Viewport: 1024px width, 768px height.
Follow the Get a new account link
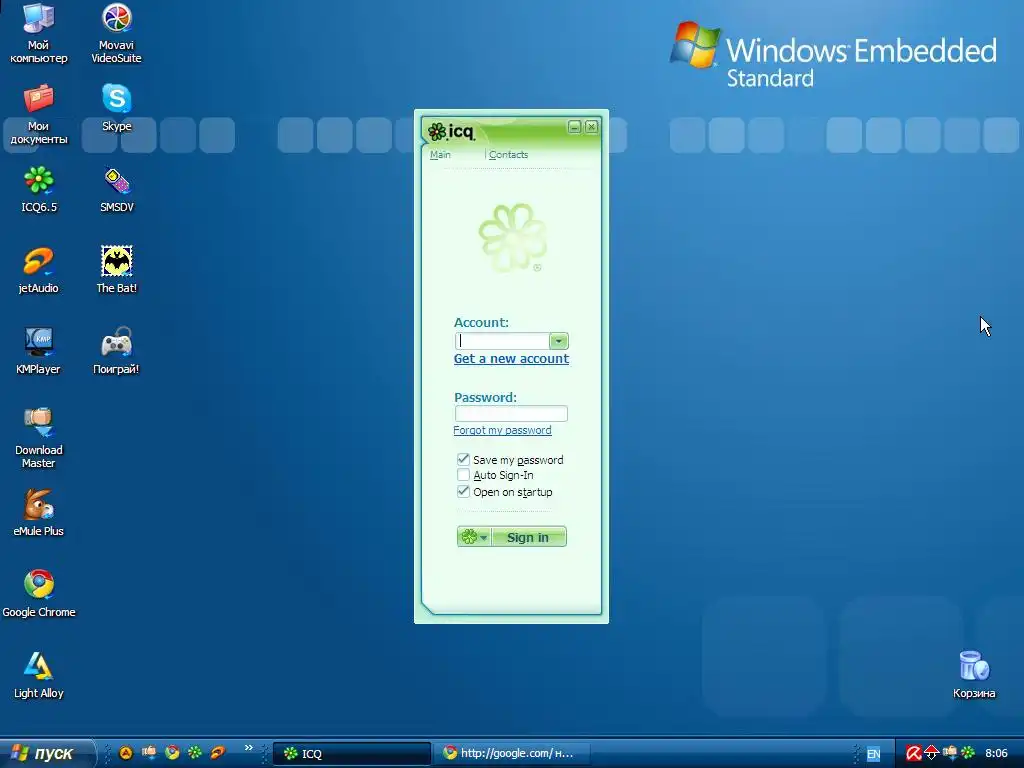pos(511,359)
